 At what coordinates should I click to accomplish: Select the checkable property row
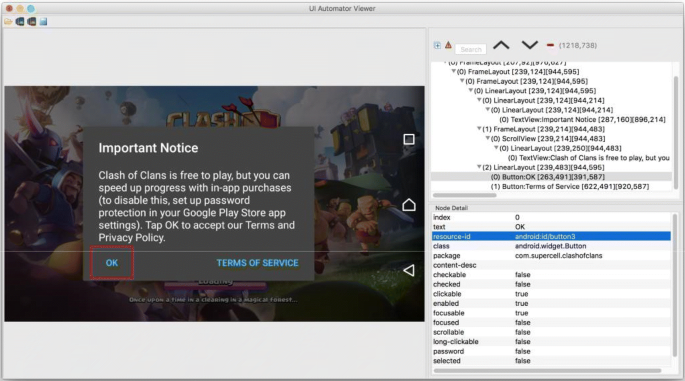[x=551, y=275]
